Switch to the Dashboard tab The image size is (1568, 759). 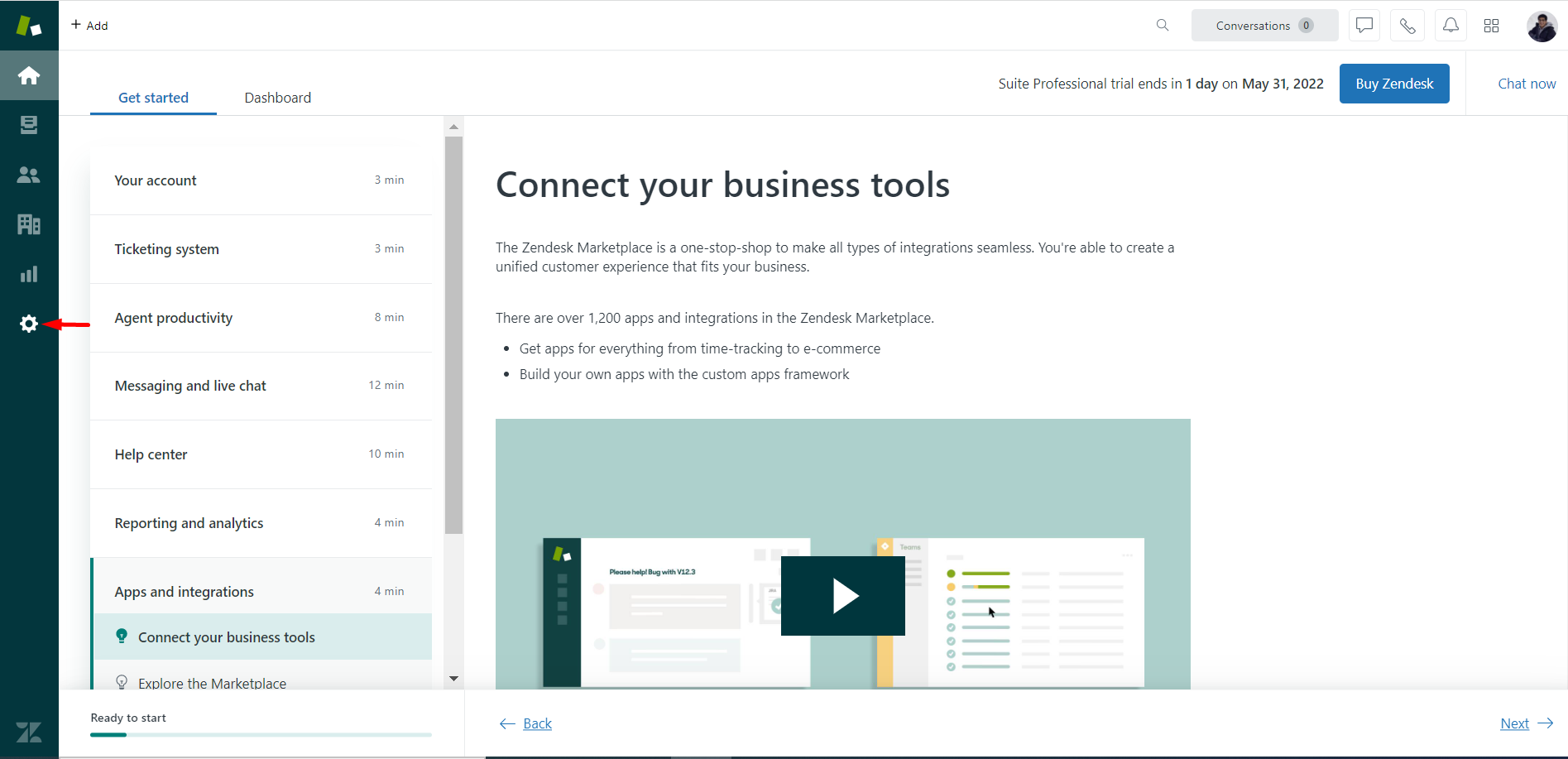point(278,98)
